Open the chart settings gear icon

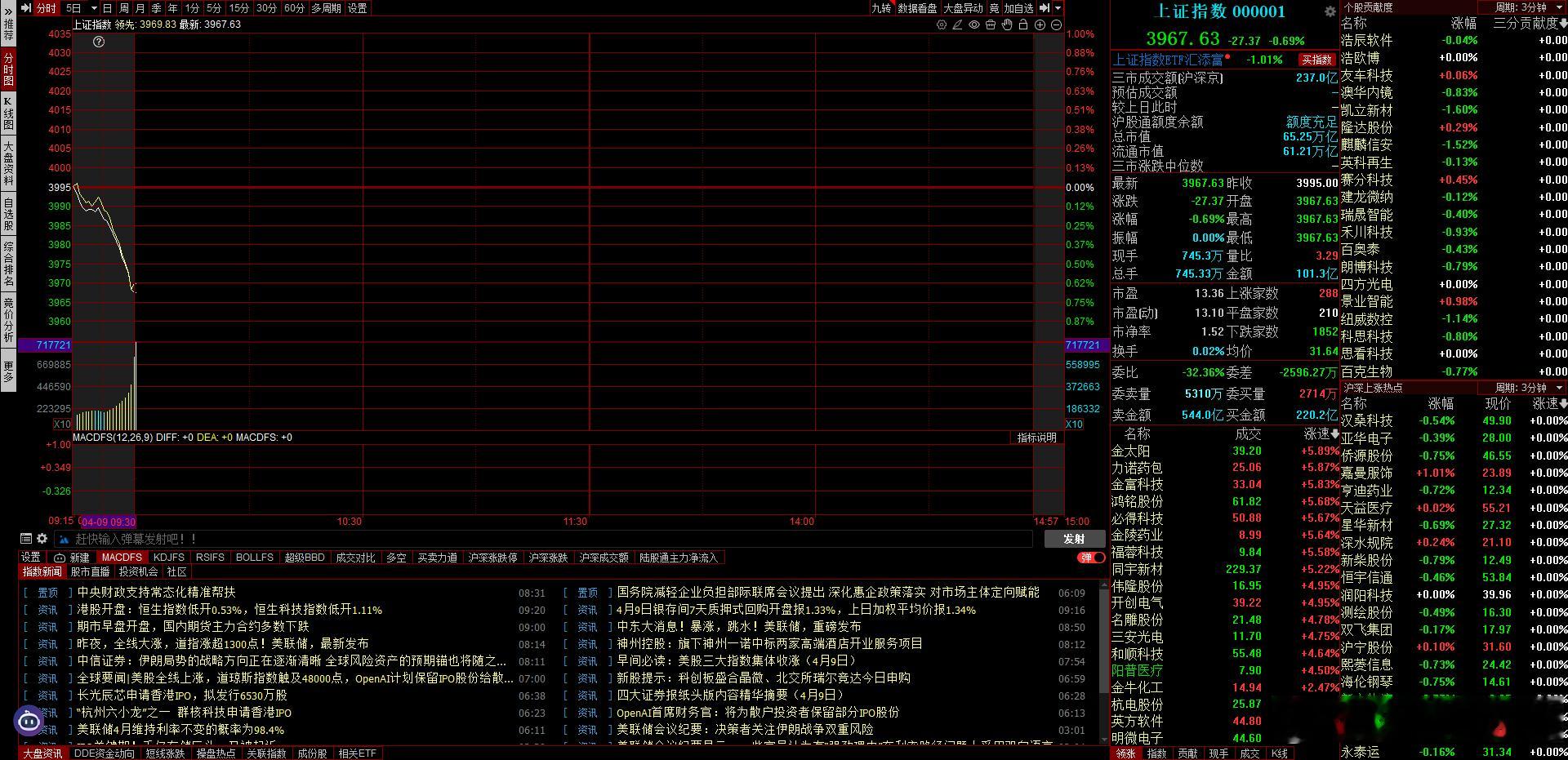(x=942, y=24)
